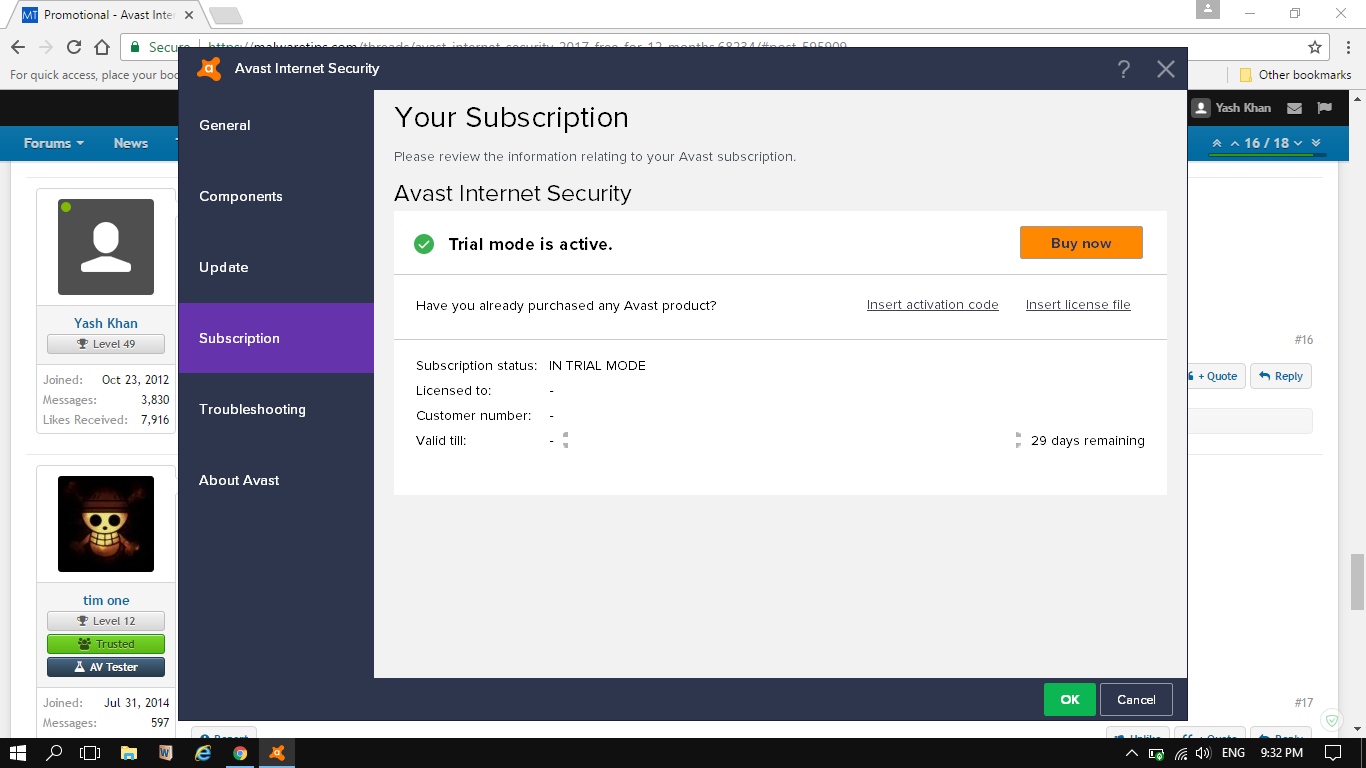
Task: Jump to first post with double-up arrows
Action: pos(1217,143)
